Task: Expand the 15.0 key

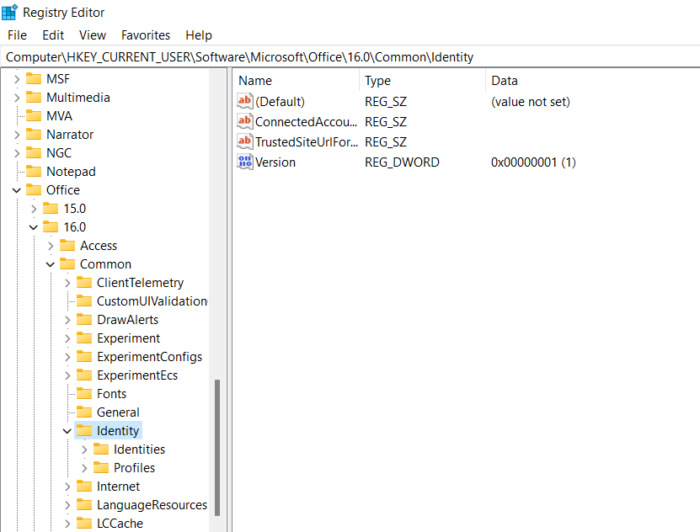Action: [33, 209]
